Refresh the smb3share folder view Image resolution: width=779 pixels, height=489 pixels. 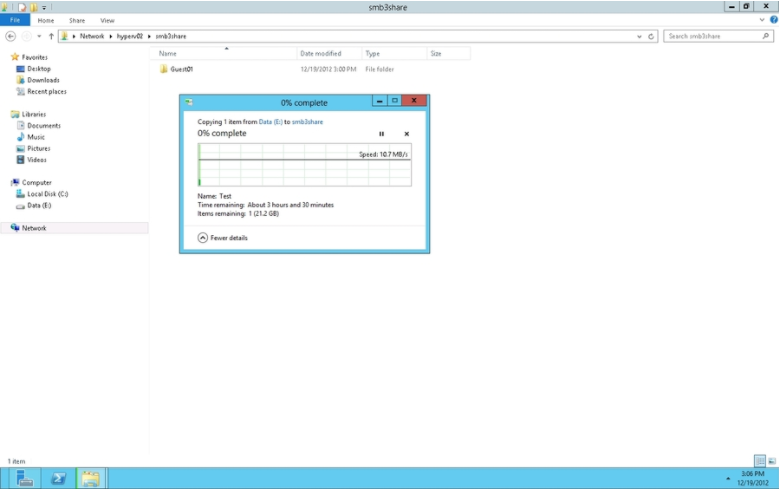651,36
